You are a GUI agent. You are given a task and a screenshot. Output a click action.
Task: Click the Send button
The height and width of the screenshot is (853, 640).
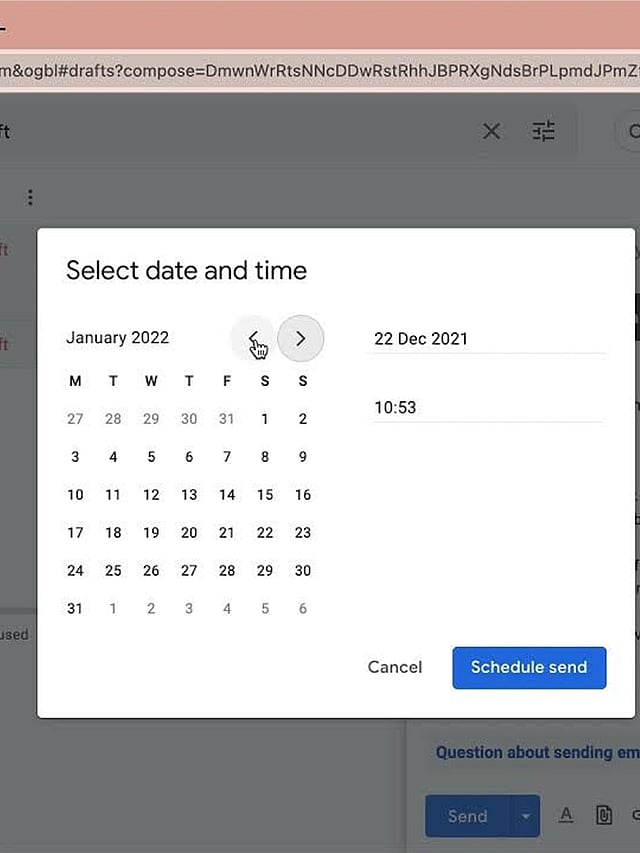467,816
